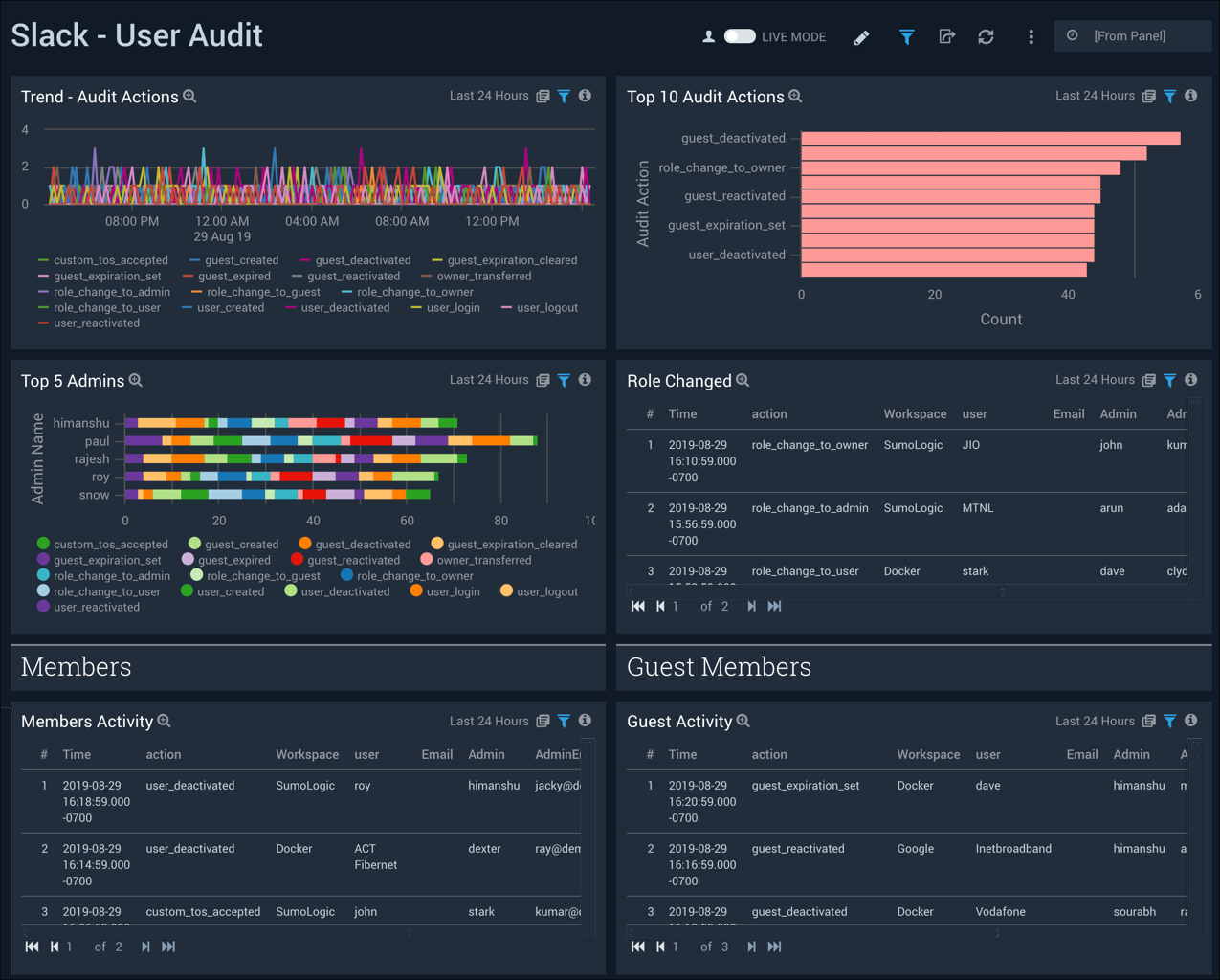Refresh the dashboard using the circular arrows icon
Screen dimensions: 1220x980
click(x=986, y=36)
